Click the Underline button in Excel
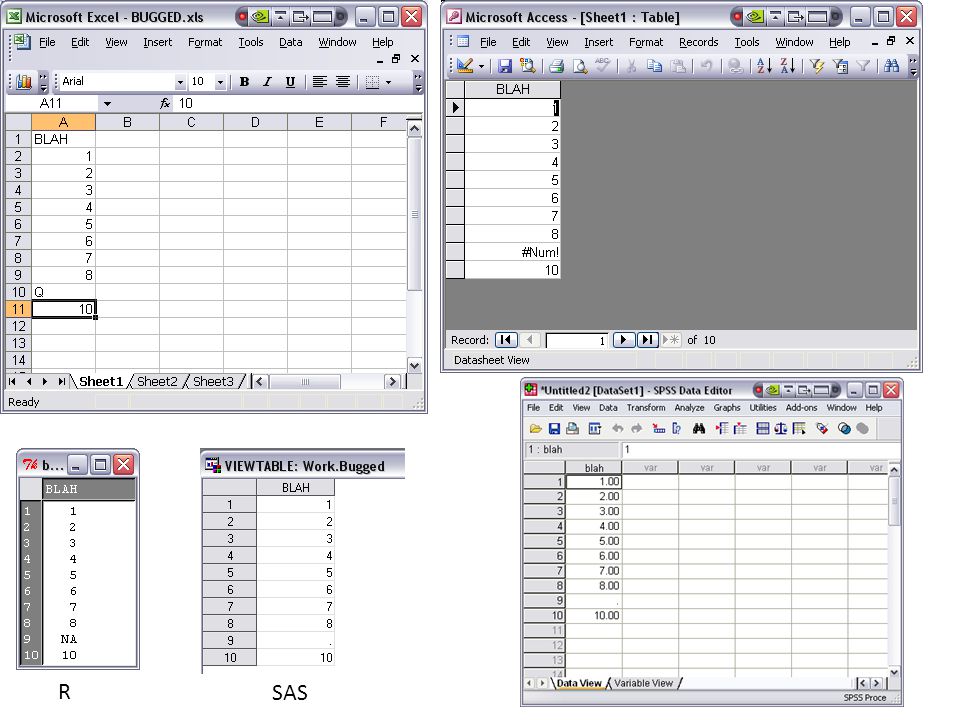The width and height of the screenshot is (960, 720). (290, 81)
